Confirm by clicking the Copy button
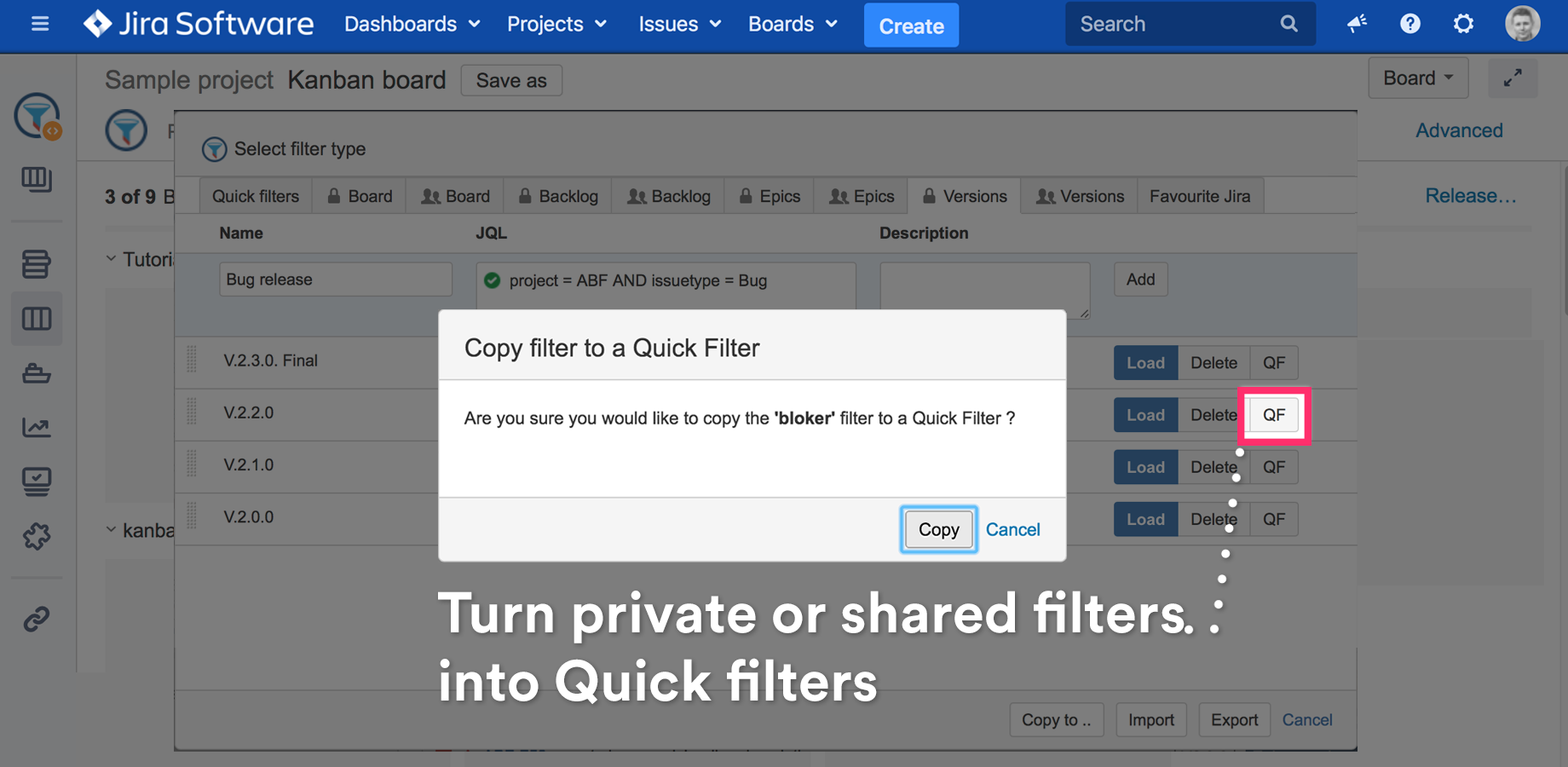The height and width of the screenshot is (767, 1568). tap(938, 529)
